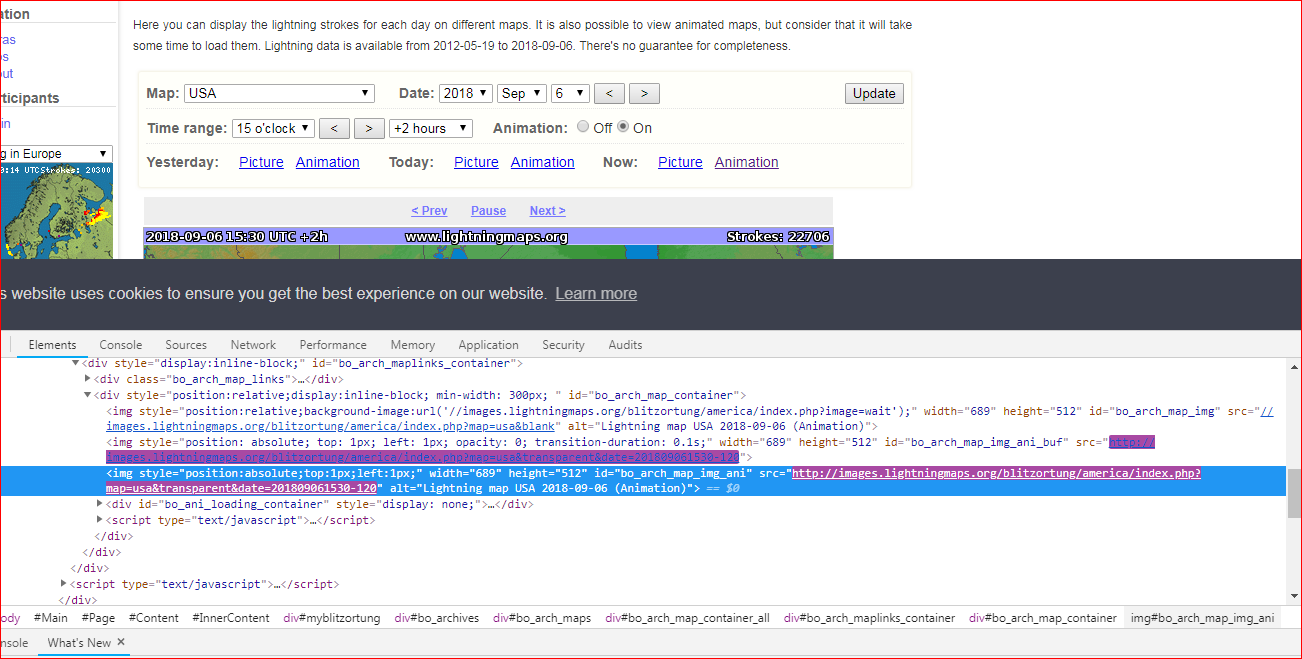Viewport: 1302px width, 659px height.
Task: Collapse the bo_arch_map_container div node
Action: click(x=88, y=395)
